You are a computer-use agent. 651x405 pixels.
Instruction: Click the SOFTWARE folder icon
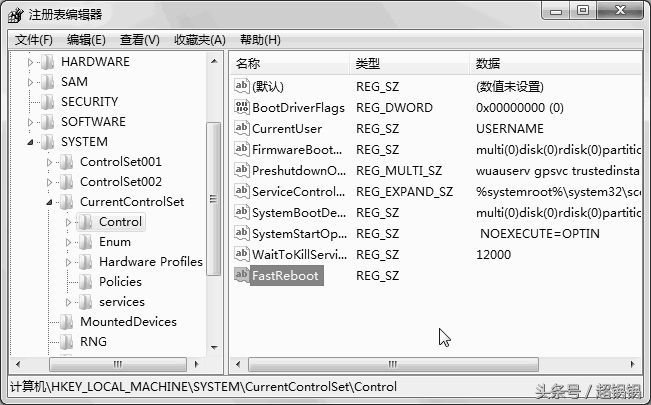48,122
